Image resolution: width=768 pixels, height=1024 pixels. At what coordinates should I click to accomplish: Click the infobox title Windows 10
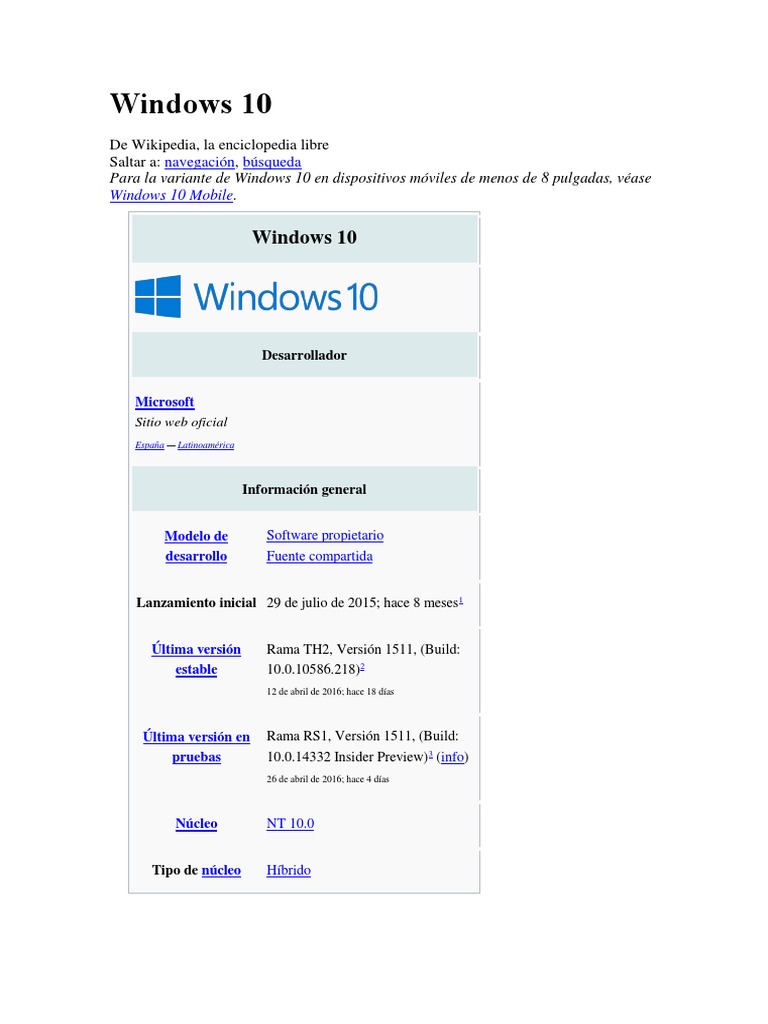304,237
